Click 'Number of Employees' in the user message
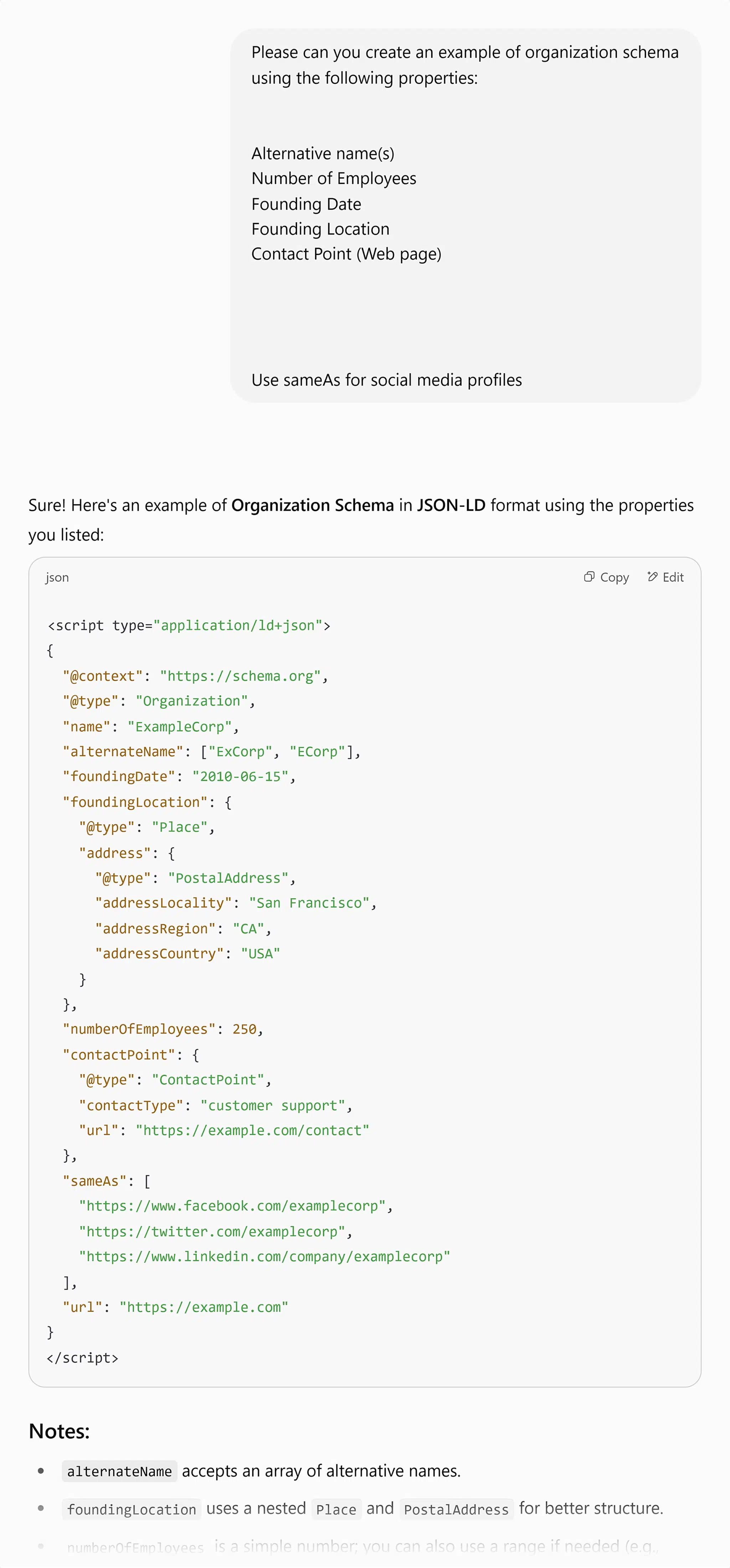 click(334, 178)
